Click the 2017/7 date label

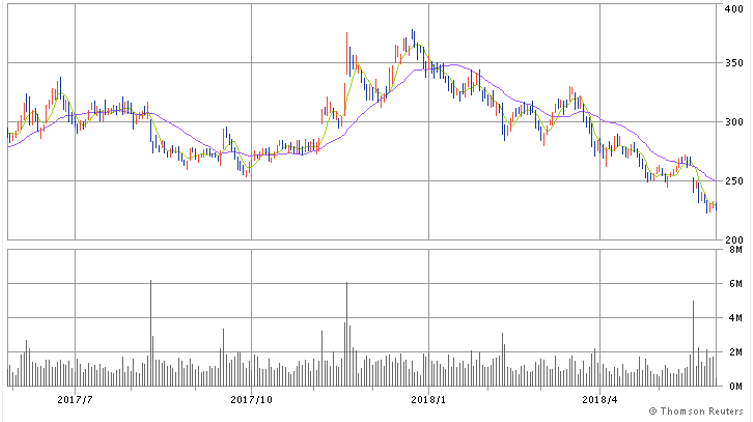tap(76, 399)
